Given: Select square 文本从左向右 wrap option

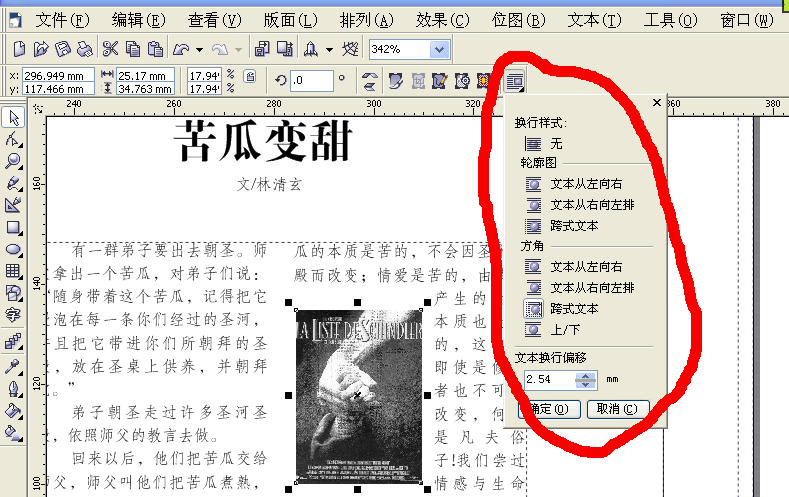Looking at the screenshot, I should point(574,267).
